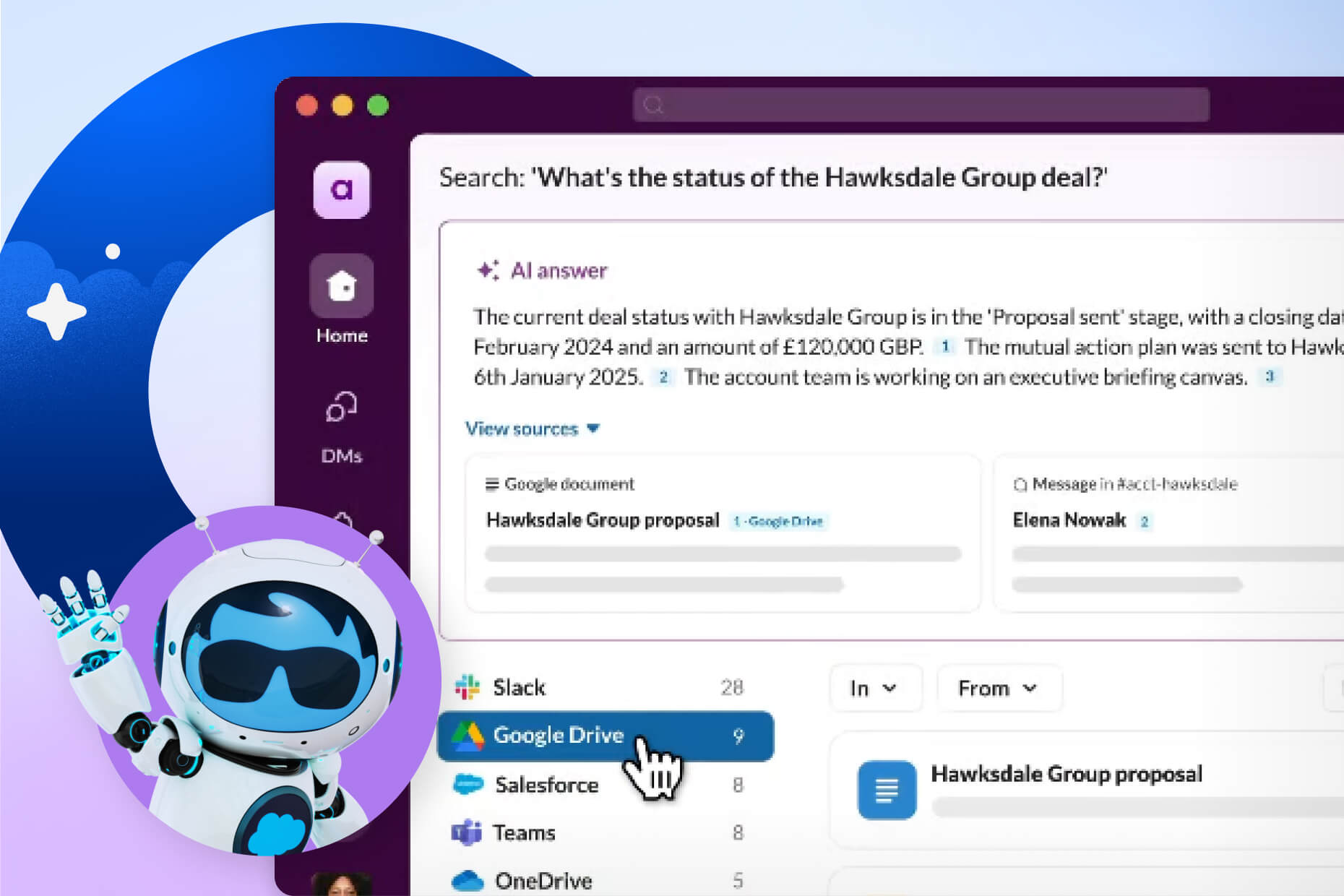Image resolution: width=1344 pixels, height=896 pixels.
Task: Click citation number 2 in AI answer
Action: [663, 377]
